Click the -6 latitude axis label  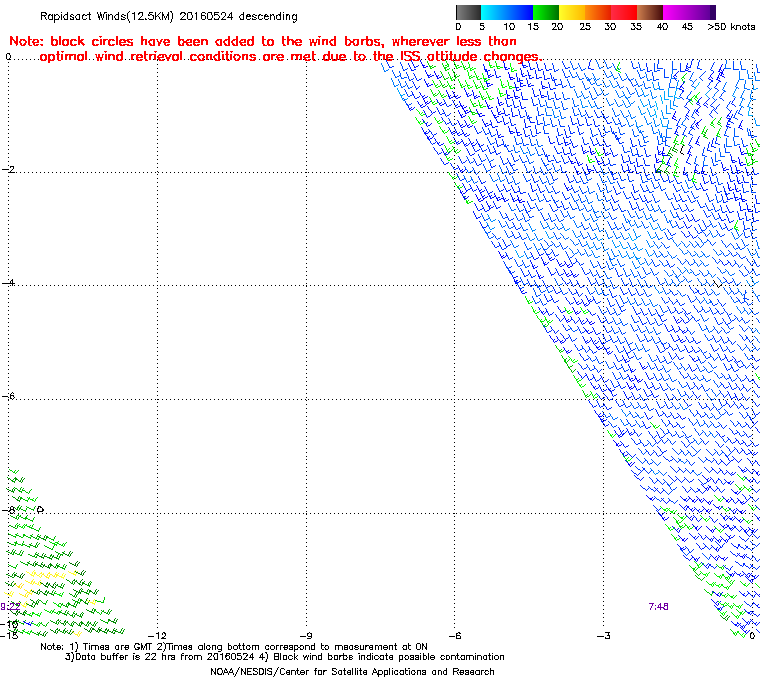[x=8, y=396]
